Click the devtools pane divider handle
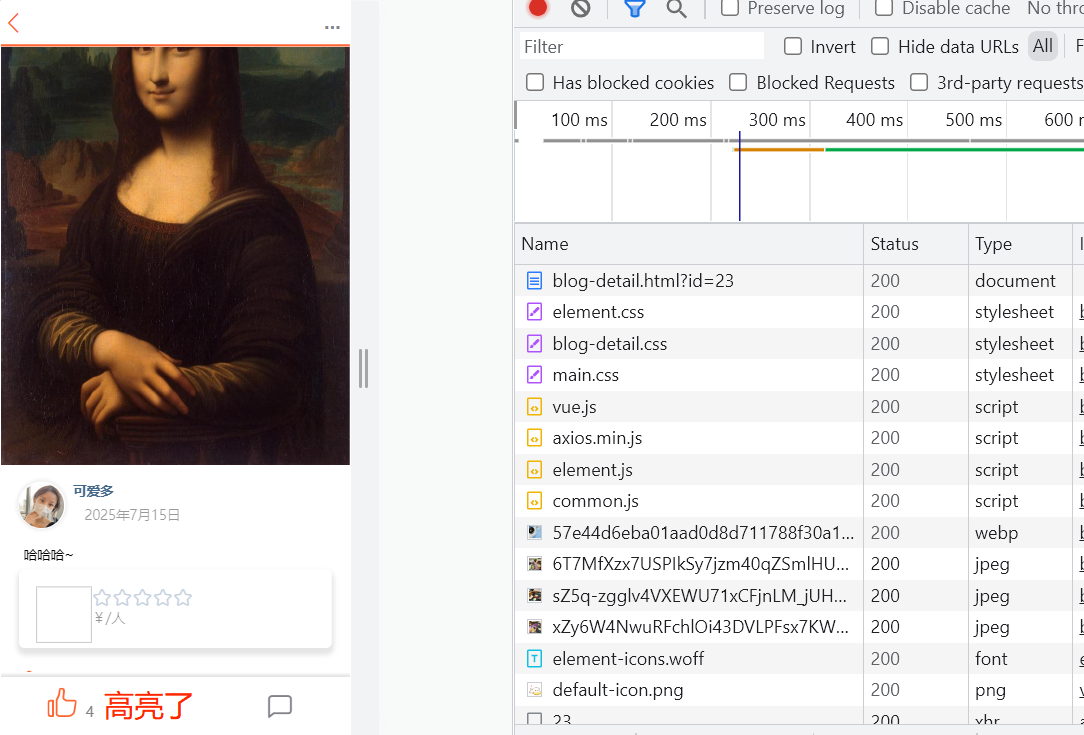 pyautogui.click(x=364, y=369)
